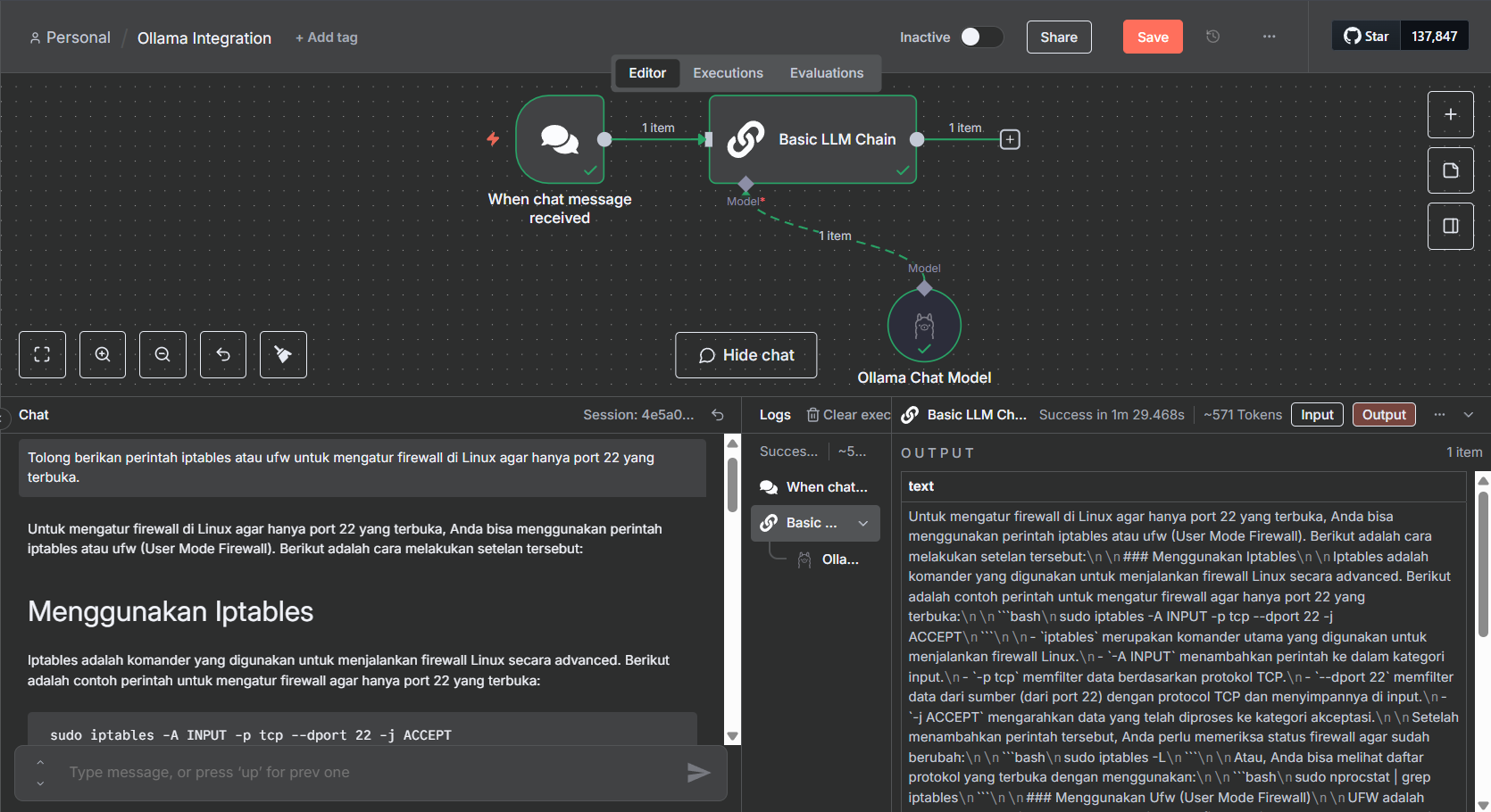Add node after Basic LLM Chain output
Screen dimensions: 1491x812
point(1010,139)
